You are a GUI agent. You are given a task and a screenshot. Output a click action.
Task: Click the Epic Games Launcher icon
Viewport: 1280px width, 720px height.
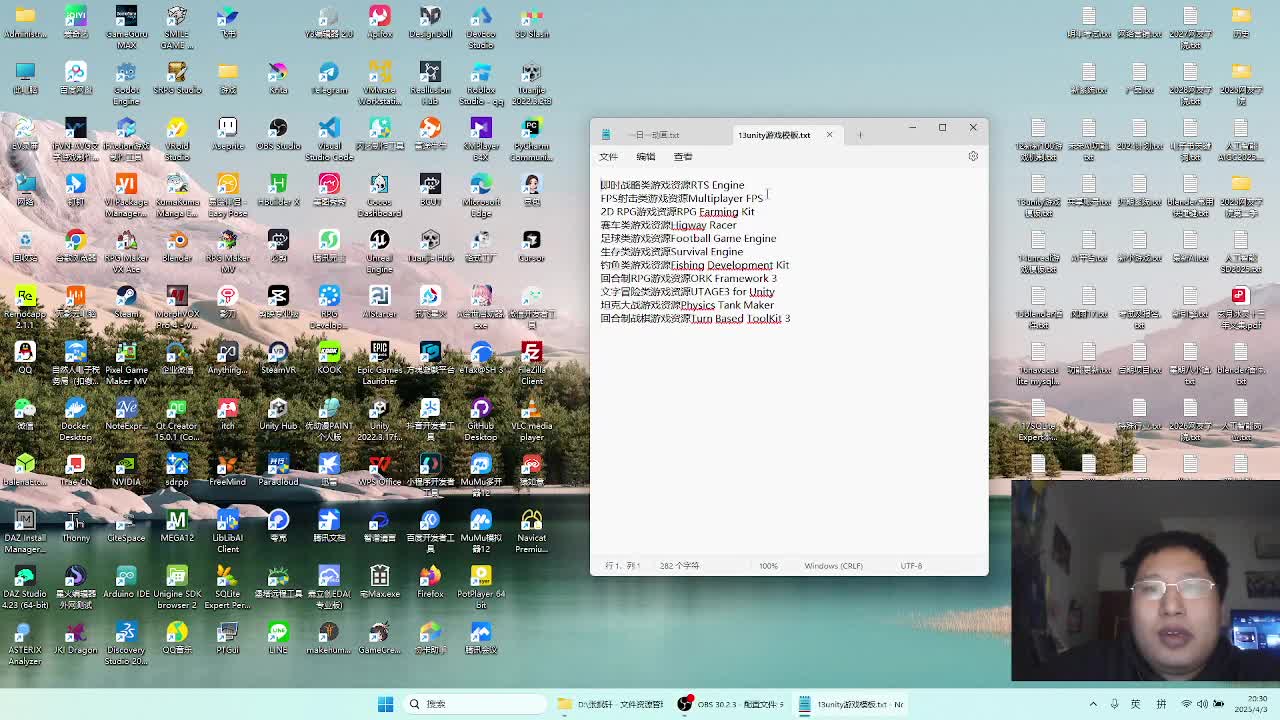[x=379, y=353]
